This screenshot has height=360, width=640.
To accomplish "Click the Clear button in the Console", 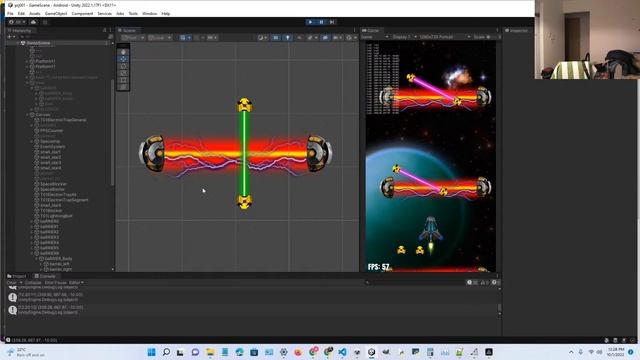I will (x=11, y=282).
